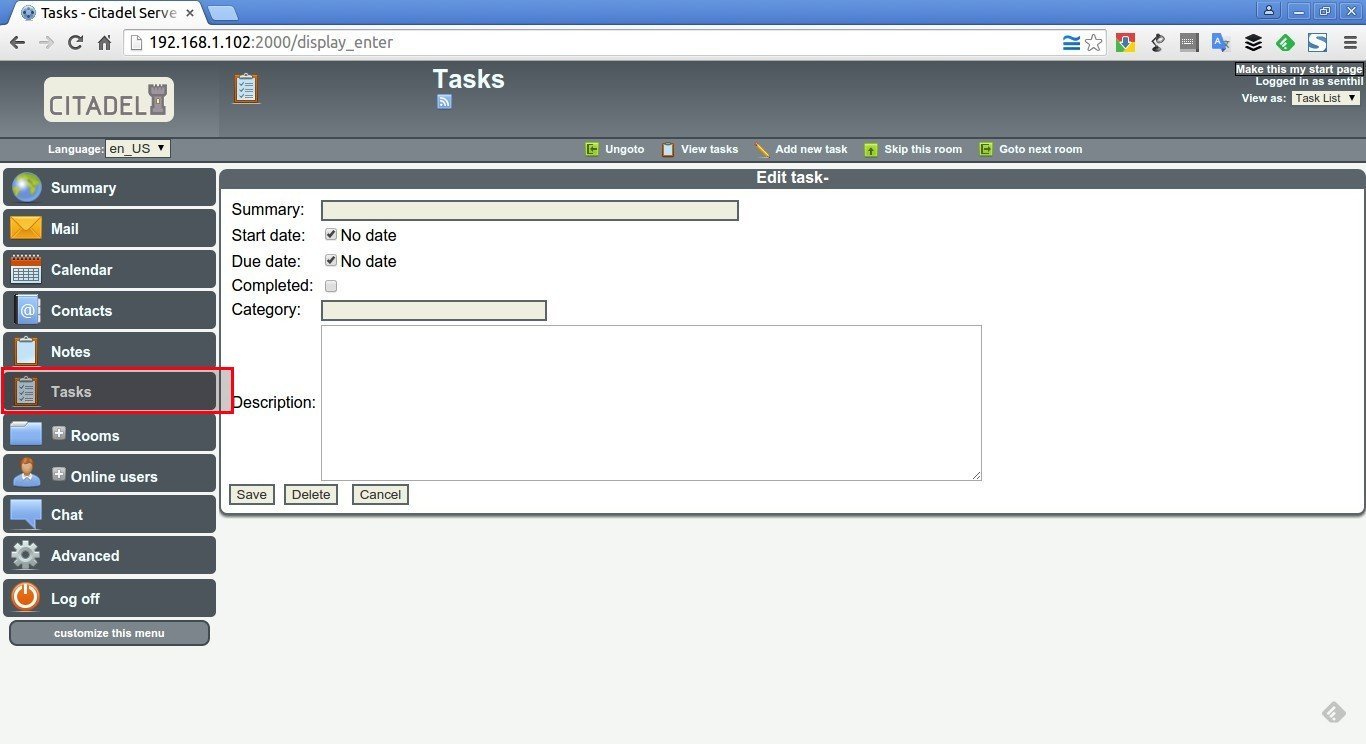Click the Cancel button

[x=380, y=494]
